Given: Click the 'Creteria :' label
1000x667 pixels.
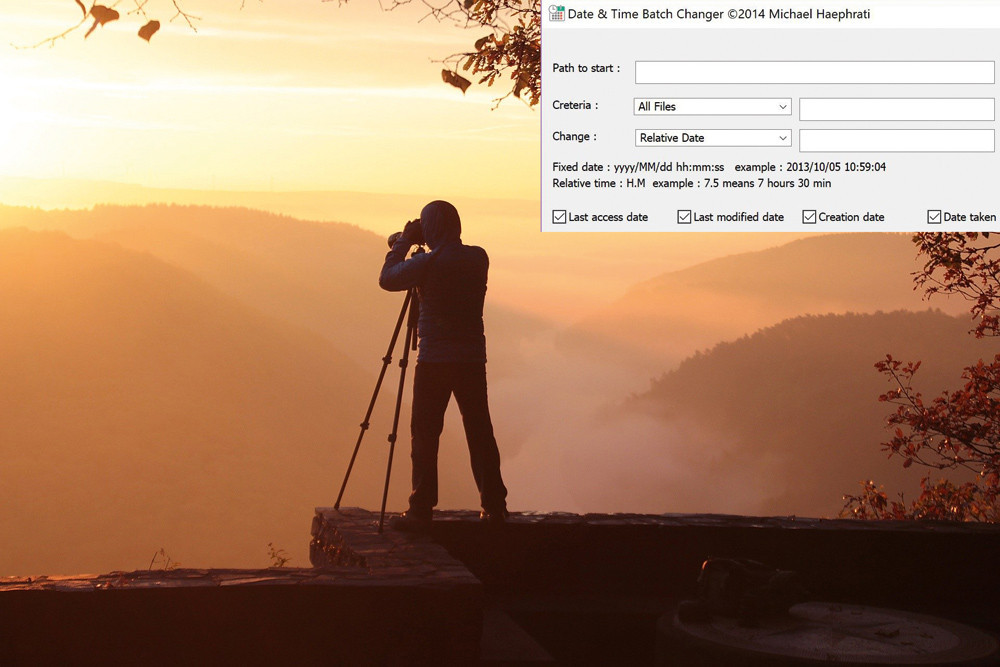Looking at the screenshot, I should click(x=575, y=105).
